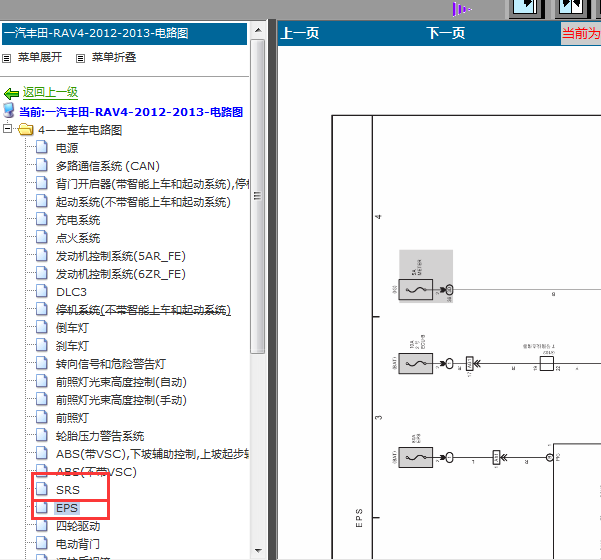Click the 当前:一汽丰田-RAV4 current path label
This screenshot has width=601, height=560.
tap(131, 112)
